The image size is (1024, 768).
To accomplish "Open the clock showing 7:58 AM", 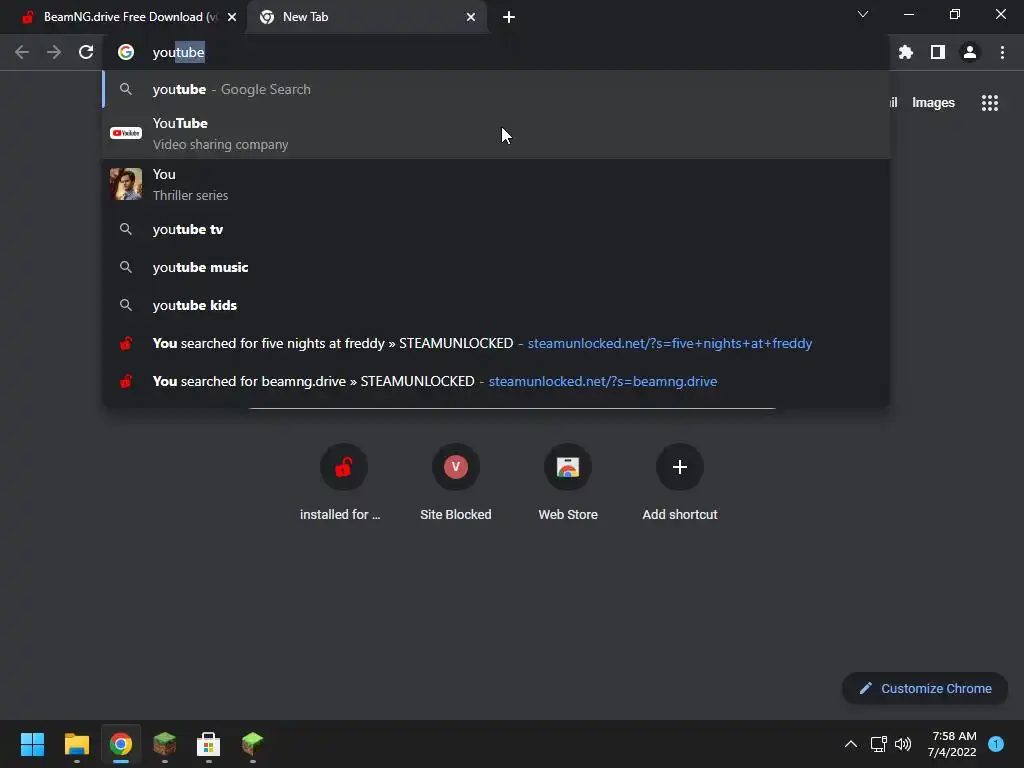I will [952, 744].
